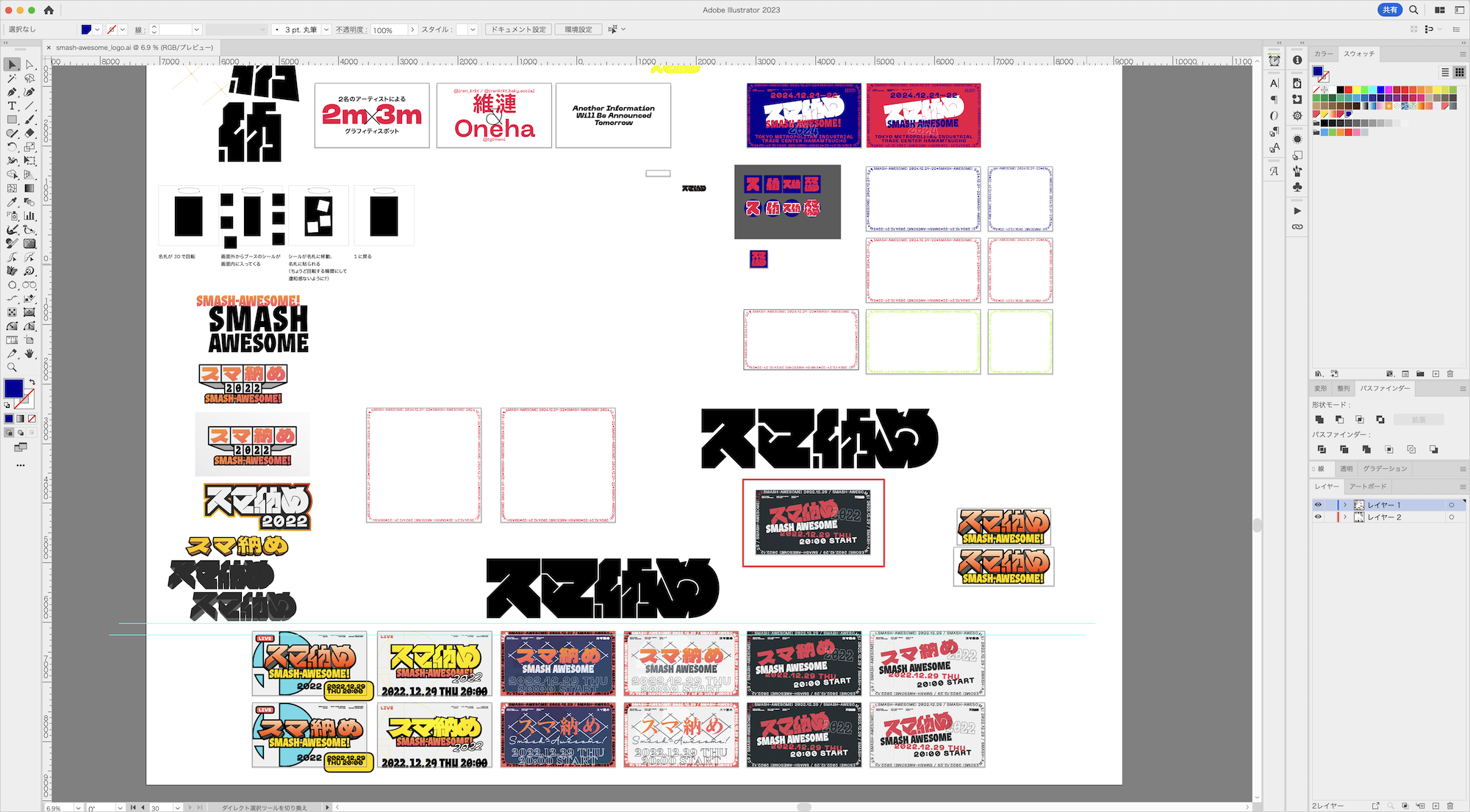The height and width of the screenshot is (812, 1470).
Task: Select the Direct Selection tool
Action: point(29,65)
